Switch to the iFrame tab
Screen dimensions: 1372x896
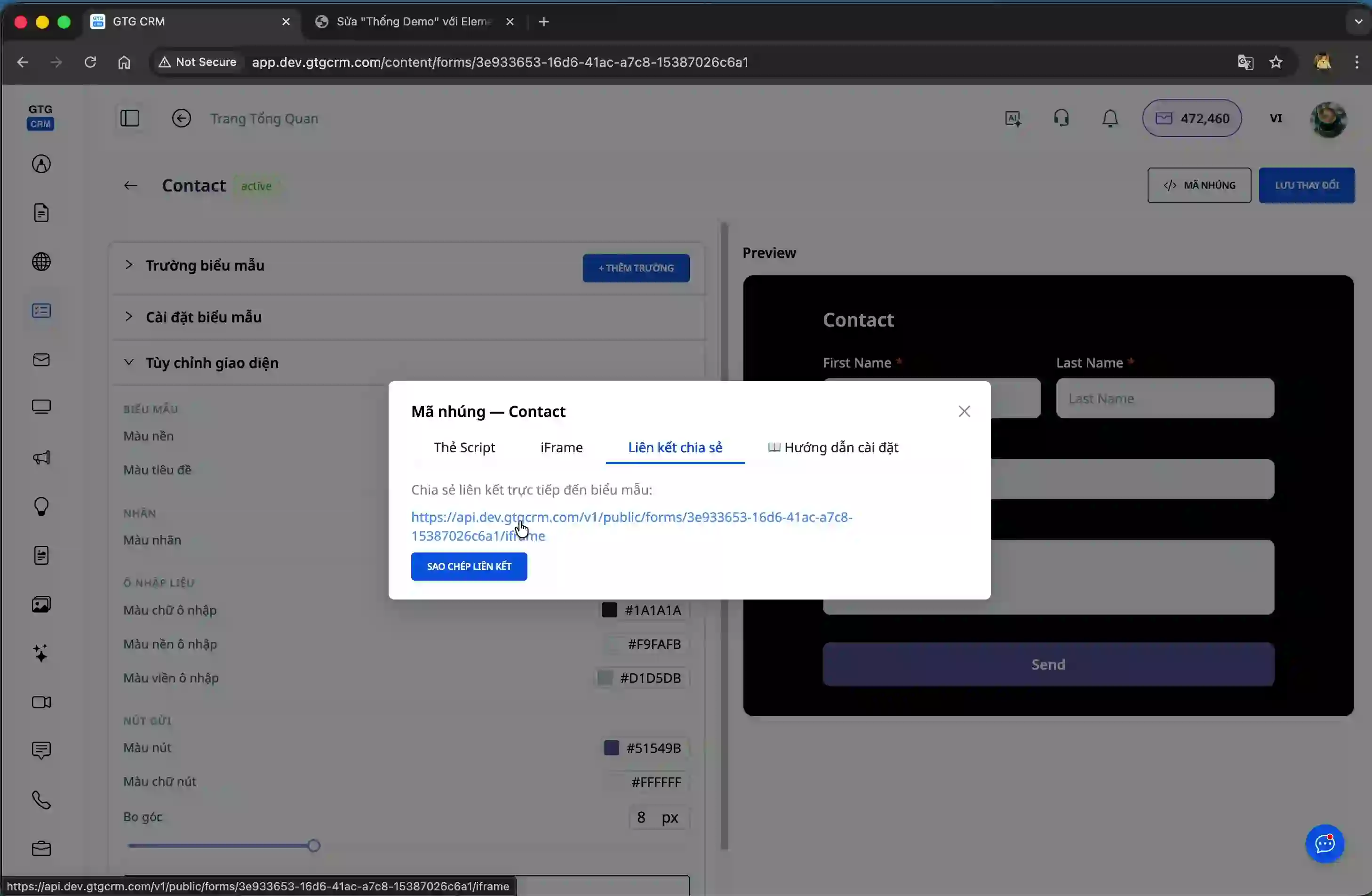pyautogui.click(x=561, y=448)
